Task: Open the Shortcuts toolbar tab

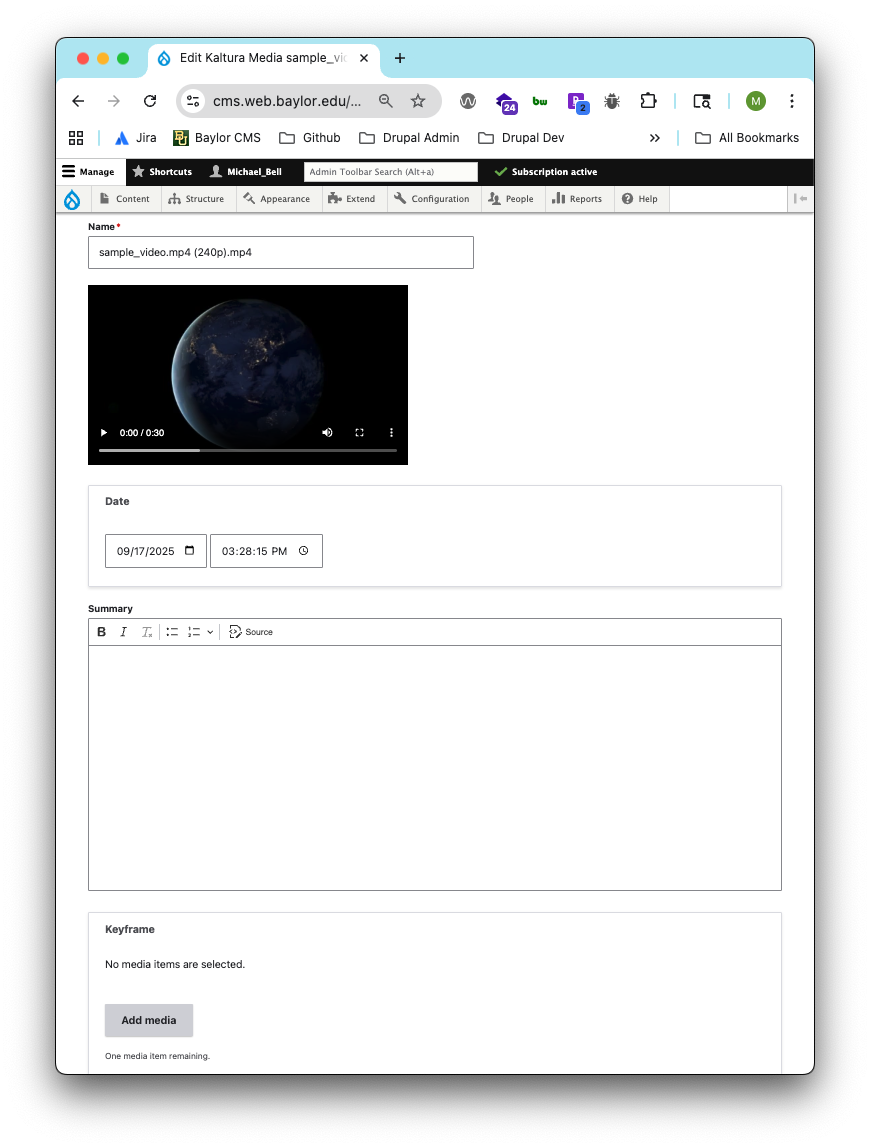Action: (x=162, y=171)
